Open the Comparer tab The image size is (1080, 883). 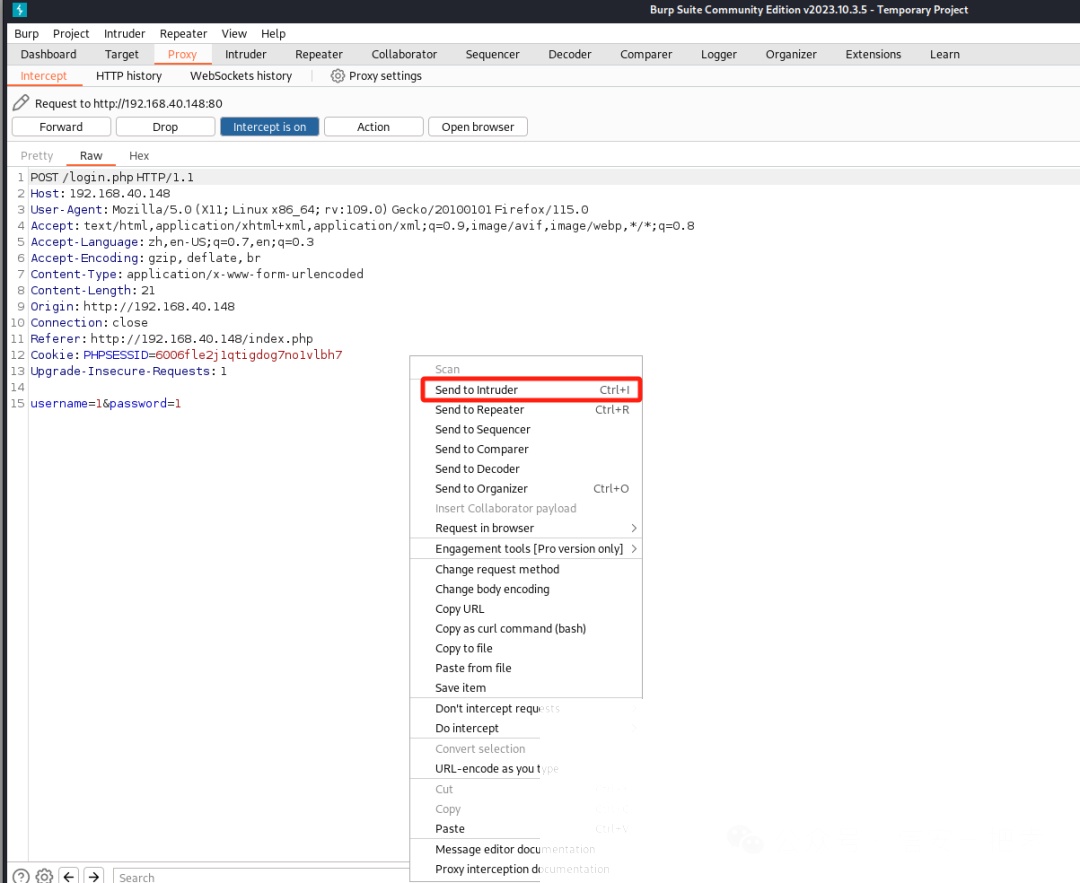[x=646, y=54]
